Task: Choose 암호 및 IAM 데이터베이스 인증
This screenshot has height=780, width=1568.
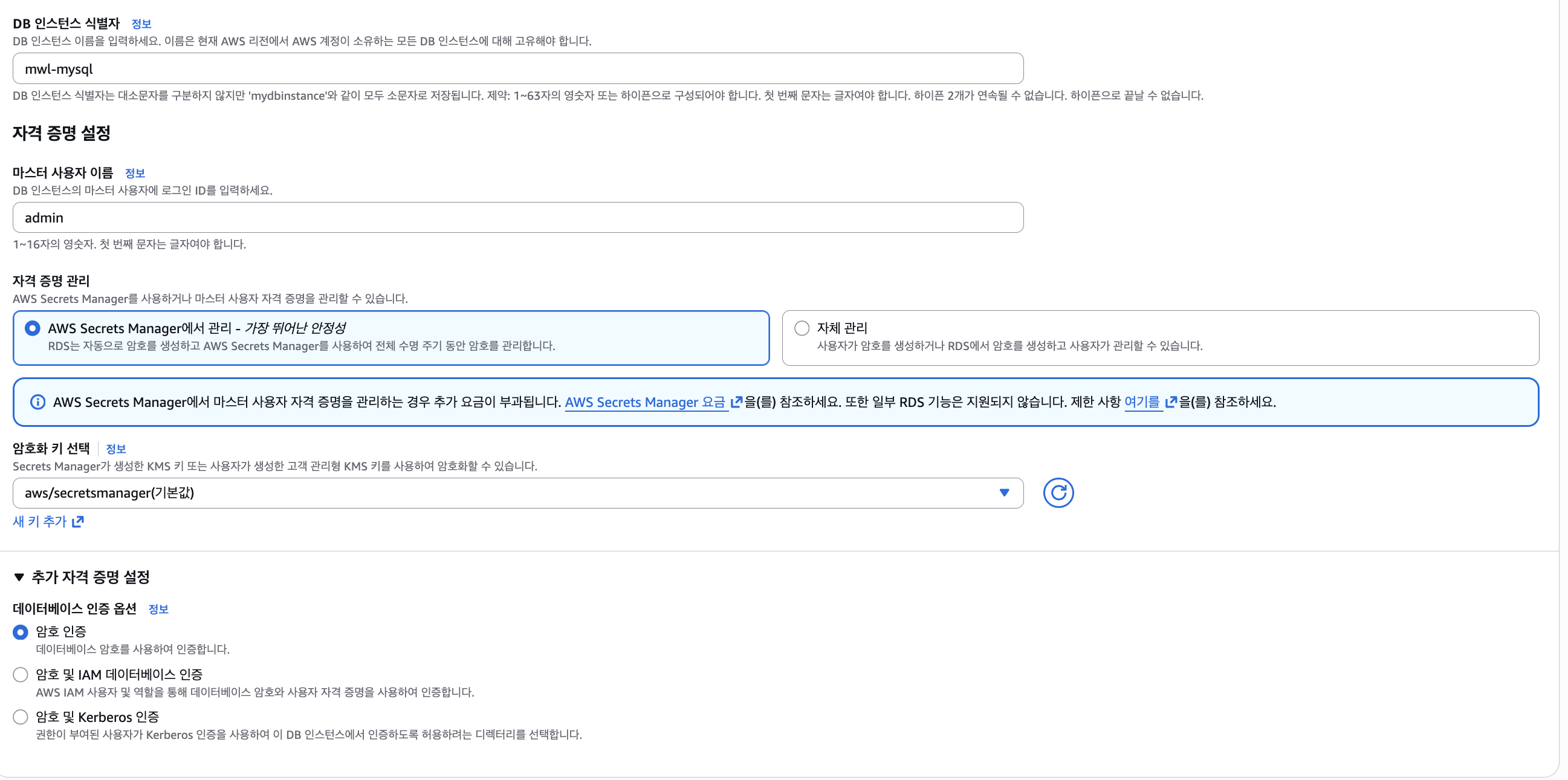Action: (x=21, y=675)
